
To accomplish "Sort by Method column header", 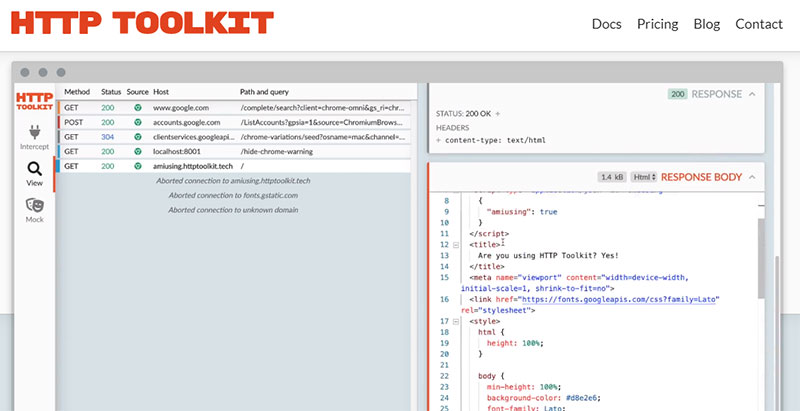I will coord(77,92).
